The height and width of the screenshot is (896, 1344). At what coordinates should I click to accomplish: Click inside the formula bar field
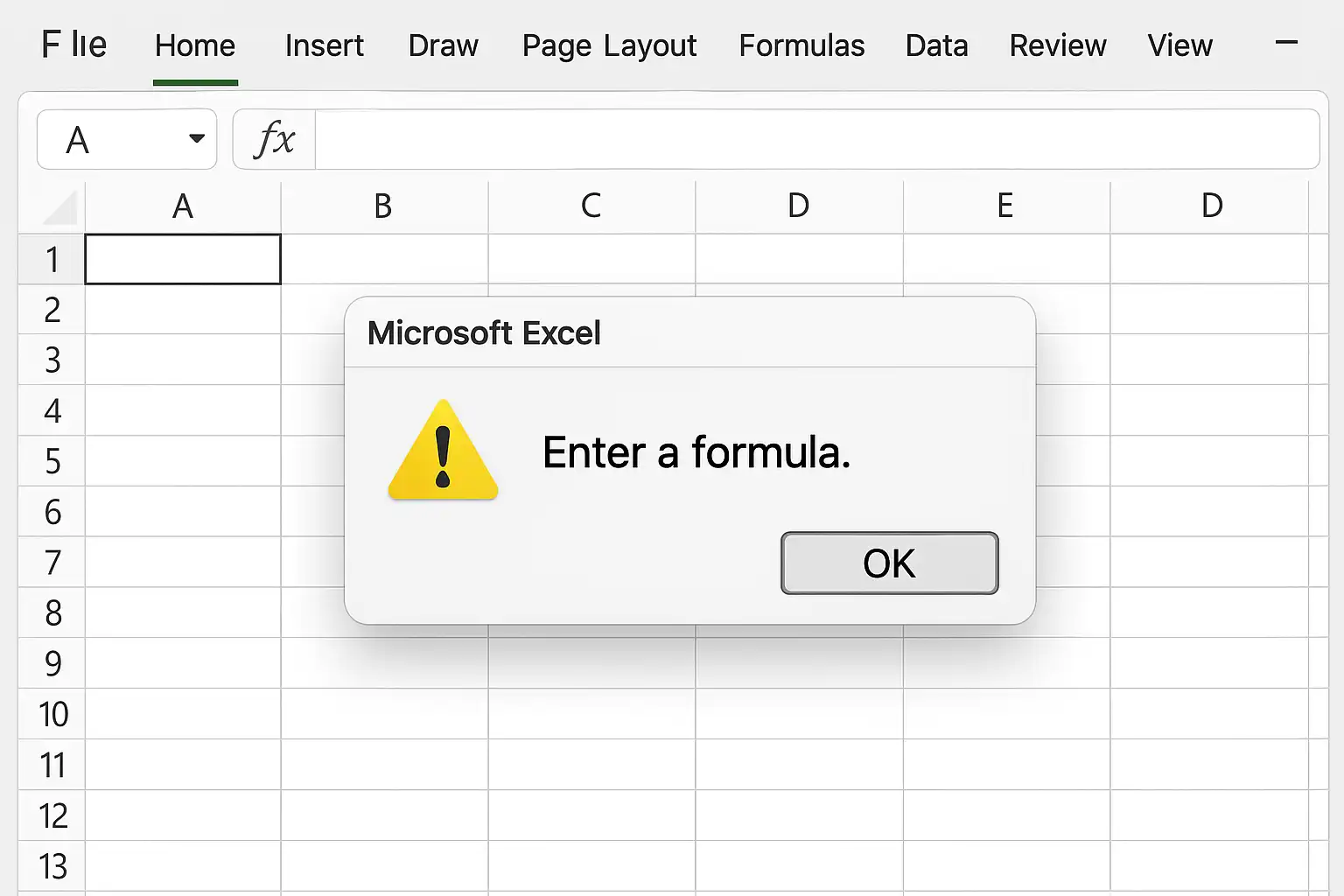click(x=815, y=140)
